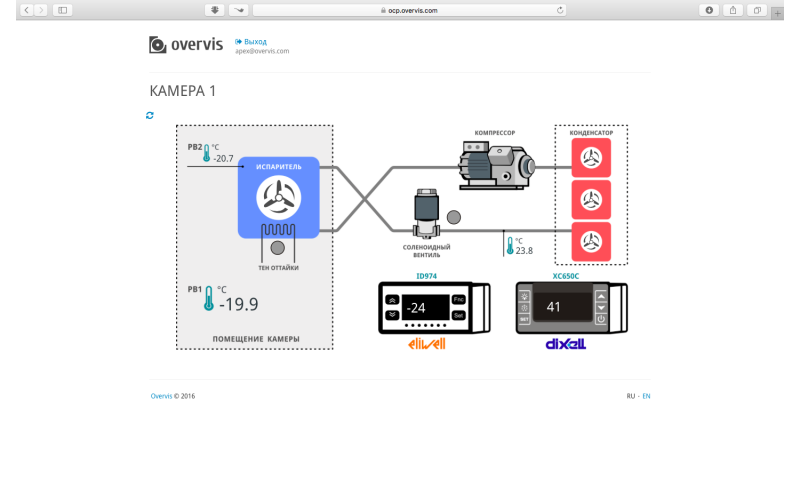The height and width of the screenshot is (480, 800).
Task: Click the PB1 thermometer icon
Action: click(x=209, y=299)
